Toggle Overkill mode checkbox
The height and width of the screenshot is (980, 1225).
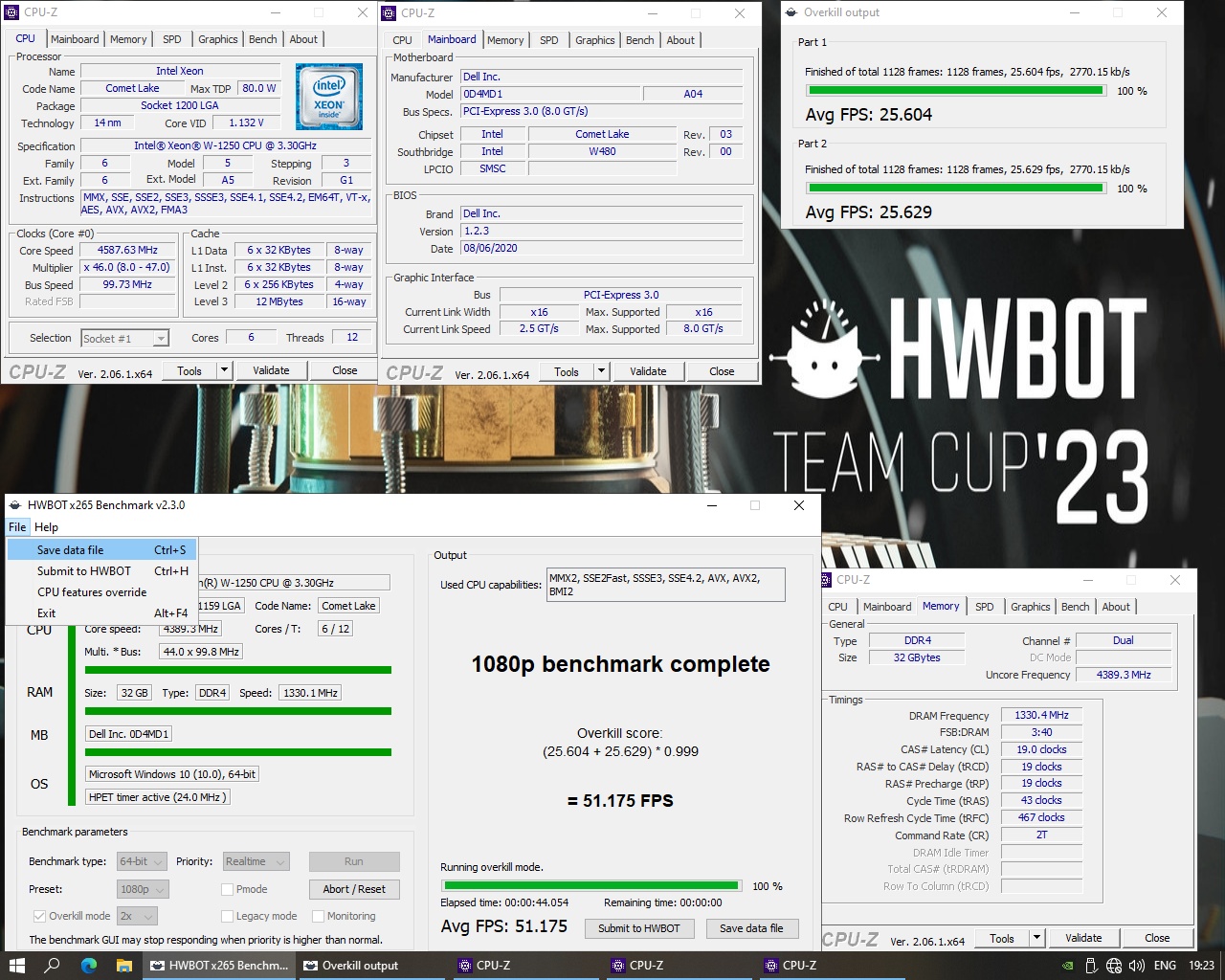pos(39,916)
